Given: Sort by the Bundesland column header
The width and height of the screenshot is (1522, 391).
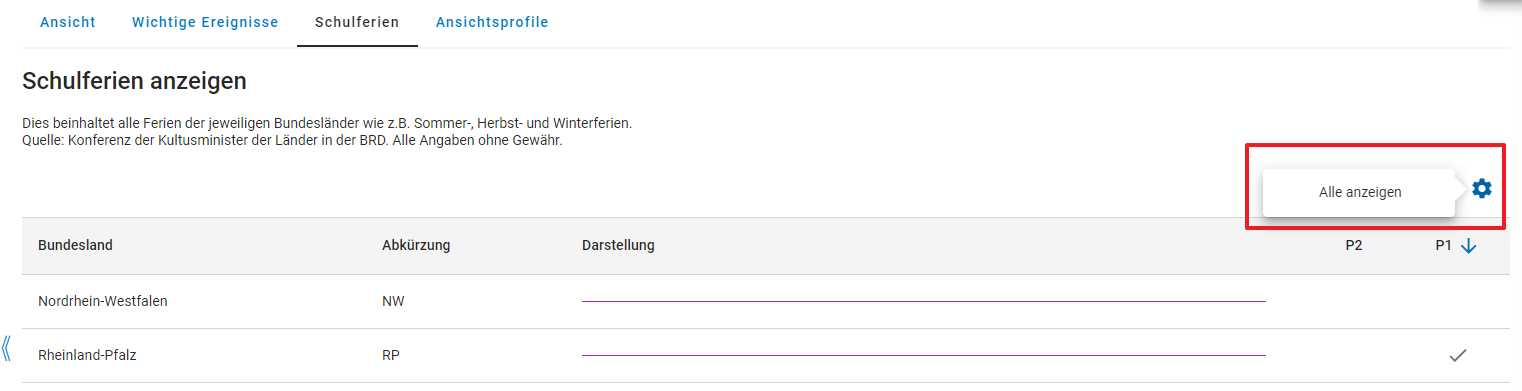Looking at the screenshot, I should point(75,246).
